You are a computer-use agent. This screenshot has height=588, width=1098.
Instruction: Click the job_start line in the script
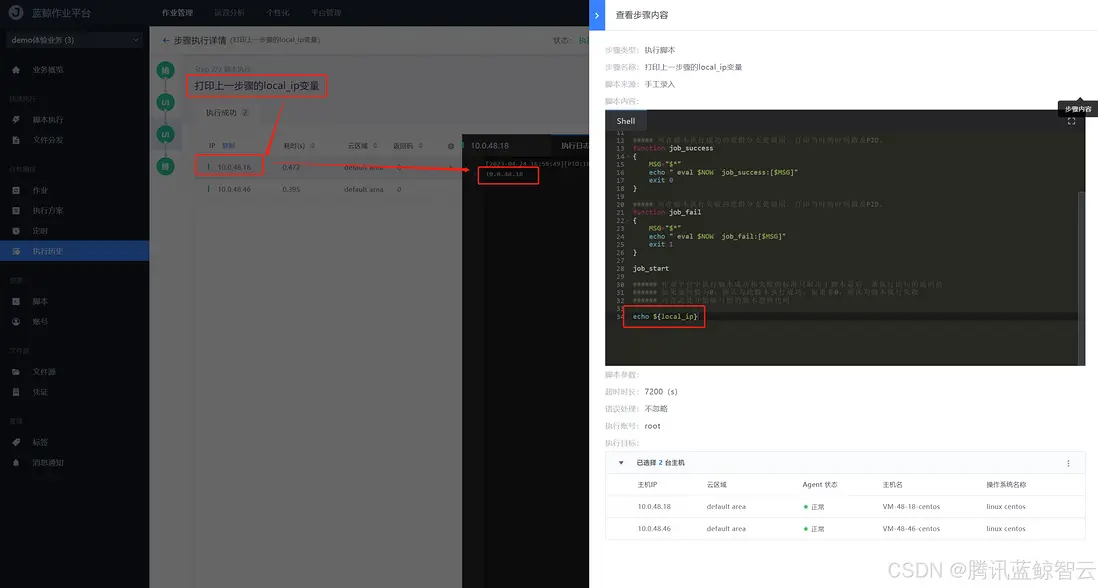(x=651, y=269)
